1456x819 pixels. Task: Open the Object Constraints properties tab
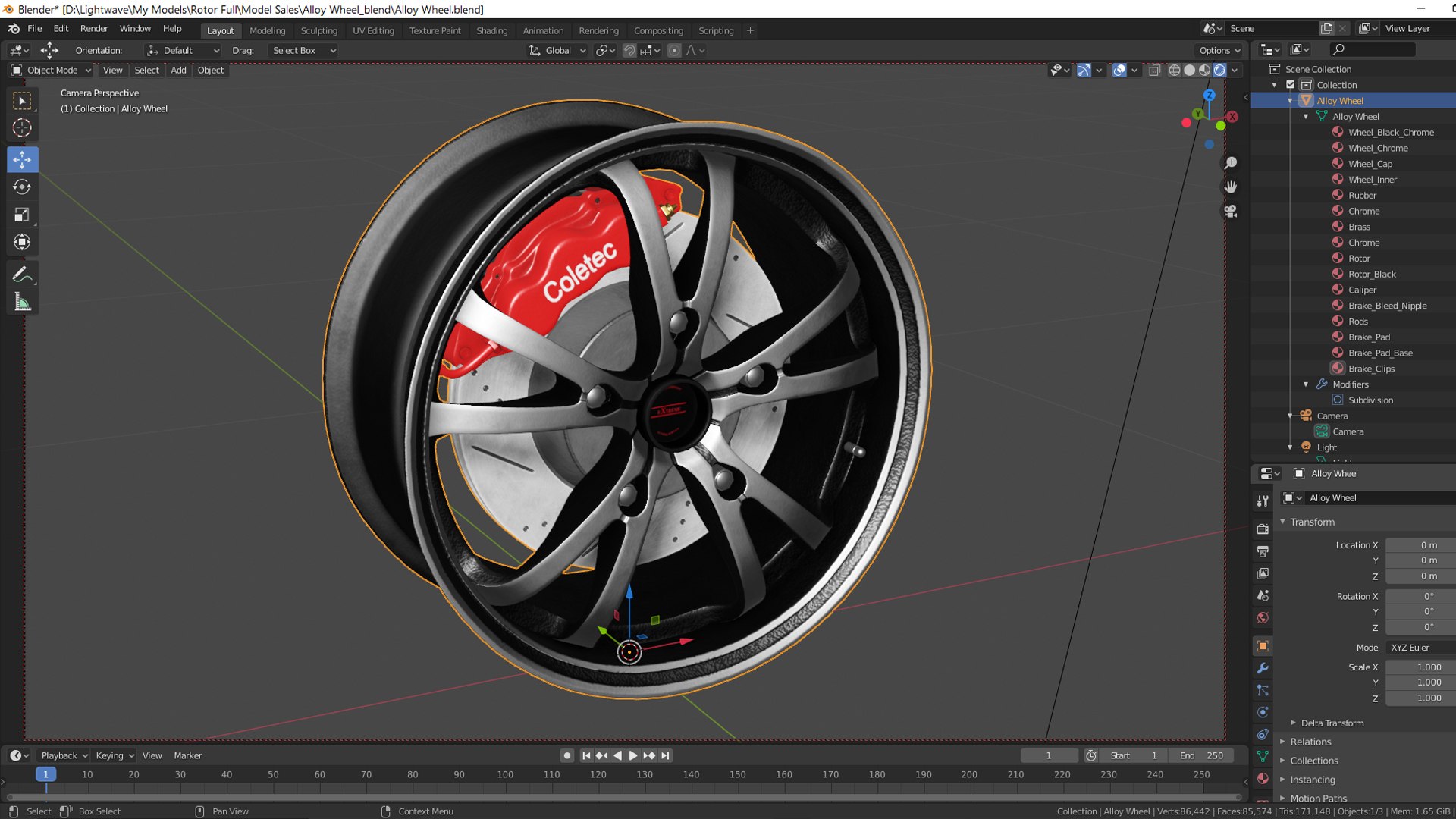point(1263,734)
